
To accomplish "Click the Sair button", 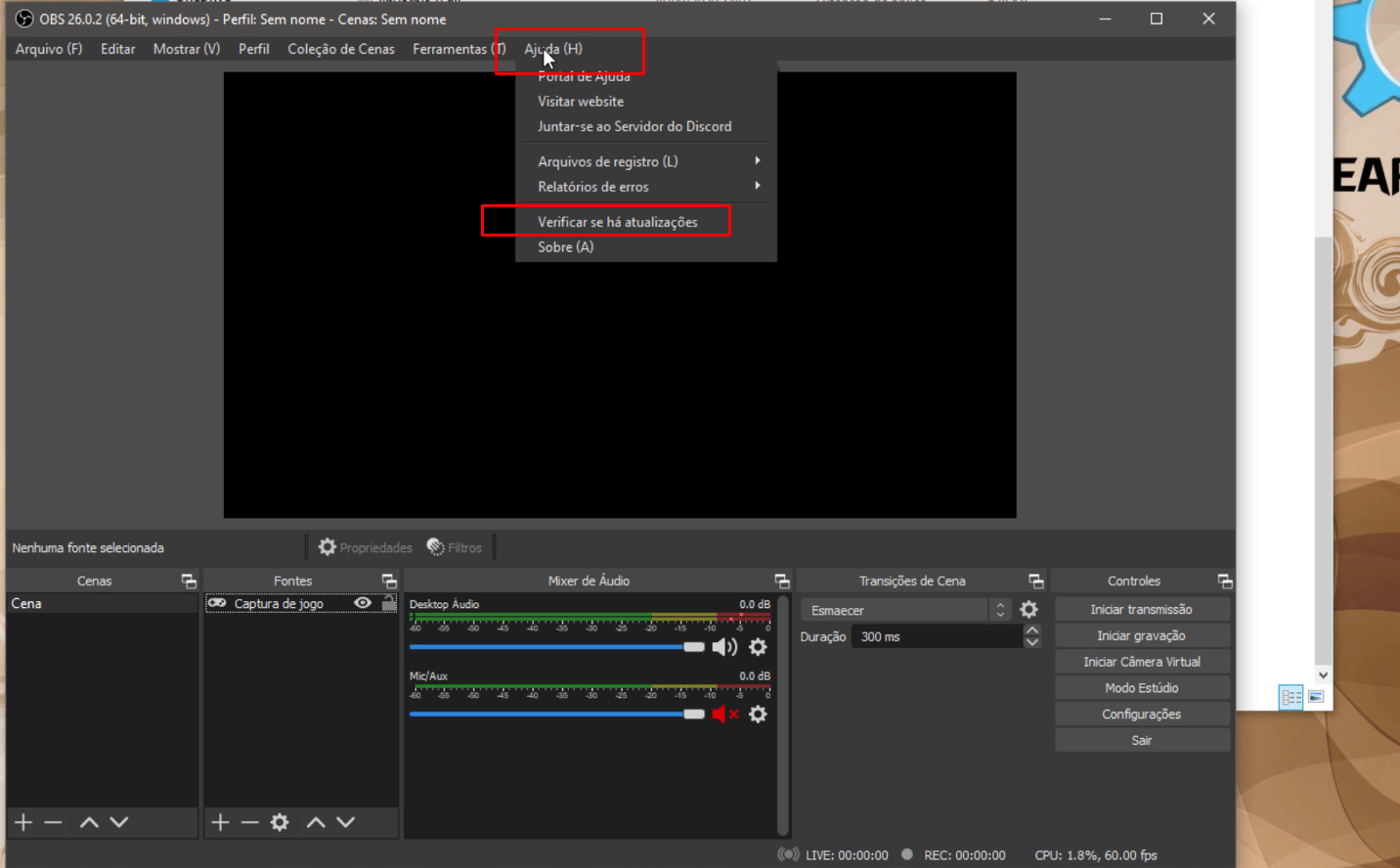I will pyautogui.click(x=1142, y=741).
